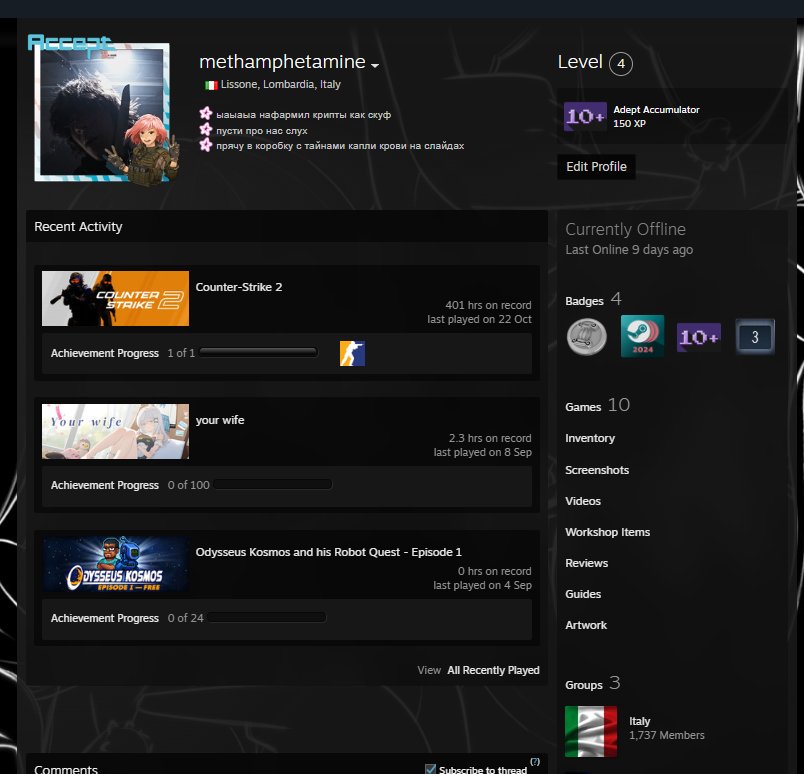Open the Italy group link

tap(639, 720)
